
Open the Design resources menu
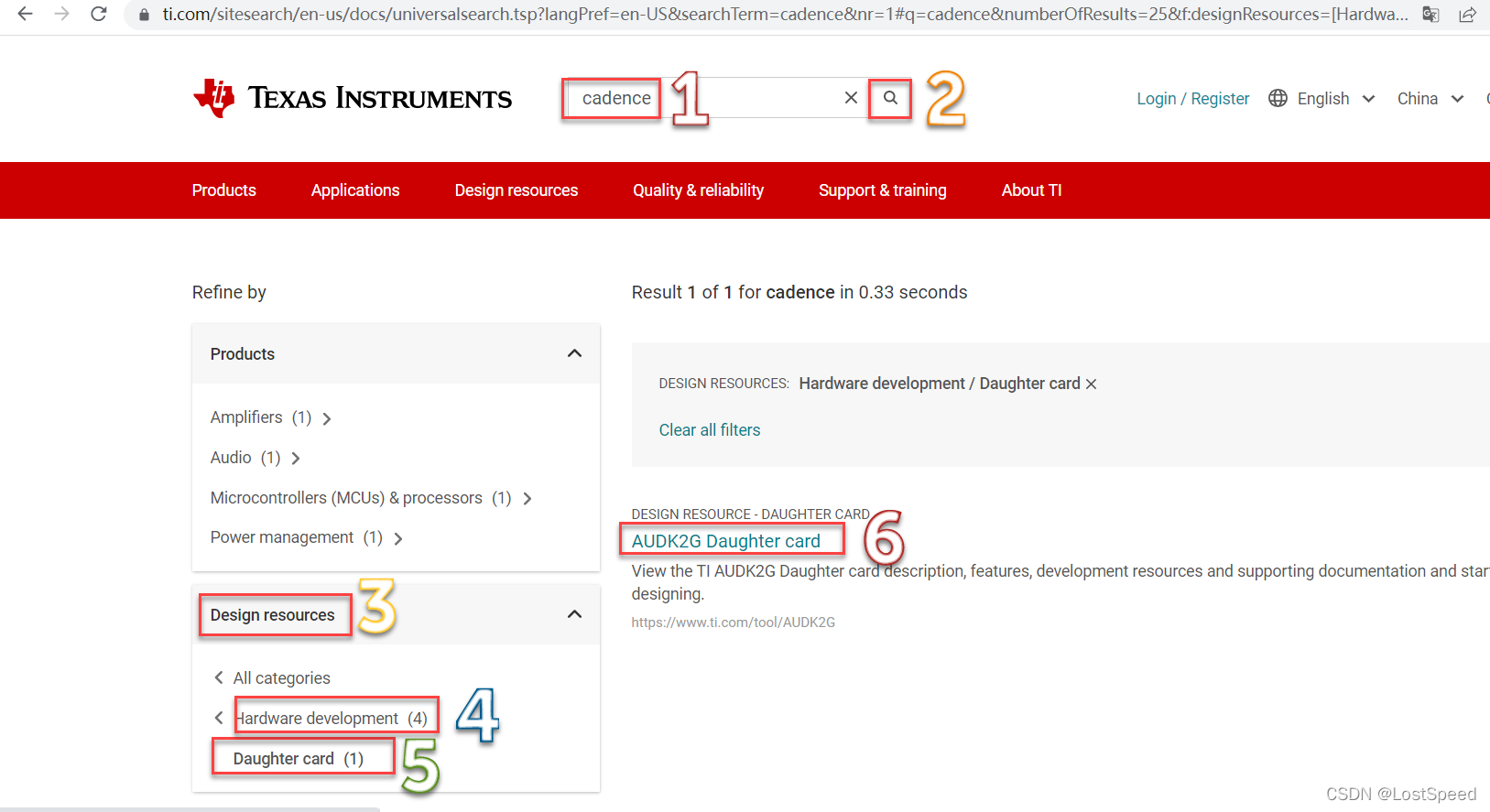tap(516, 189)
